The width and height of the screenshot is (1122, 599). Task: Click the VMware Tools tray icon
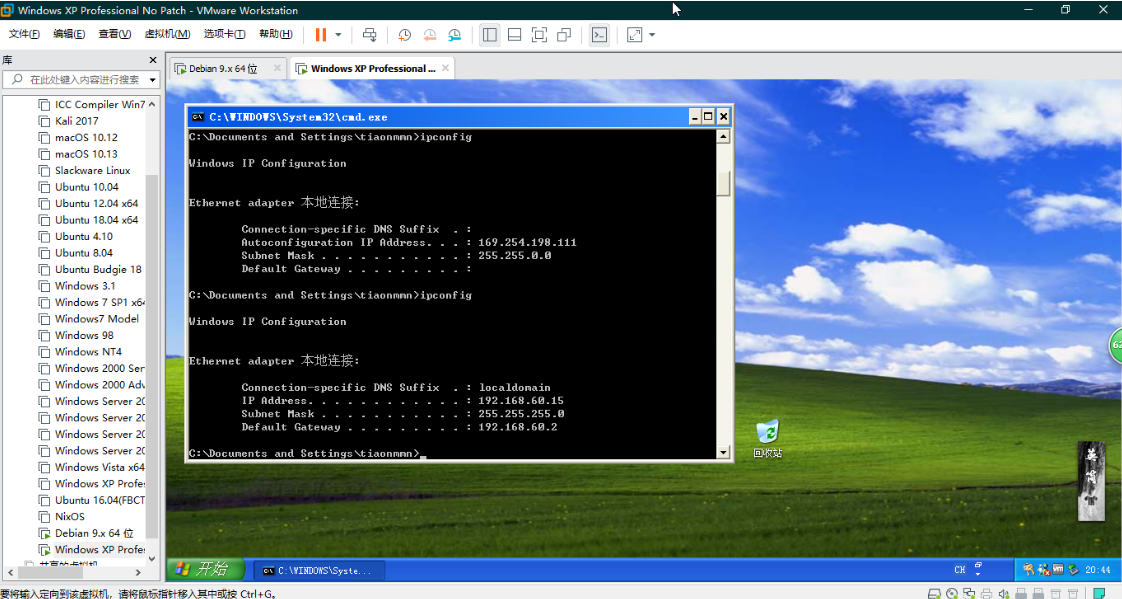coord(1058,570)
